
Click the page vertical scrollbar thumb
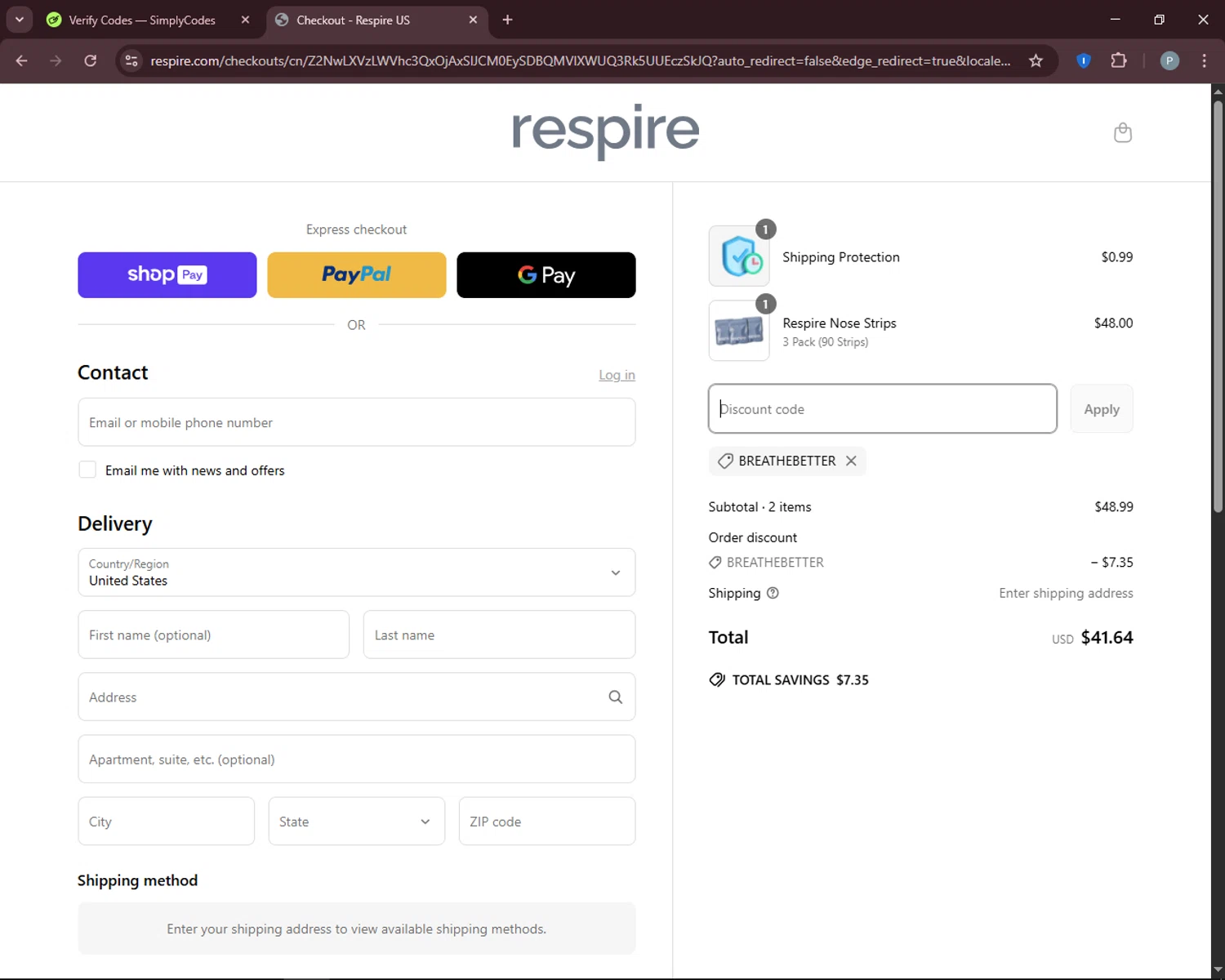1218,306
